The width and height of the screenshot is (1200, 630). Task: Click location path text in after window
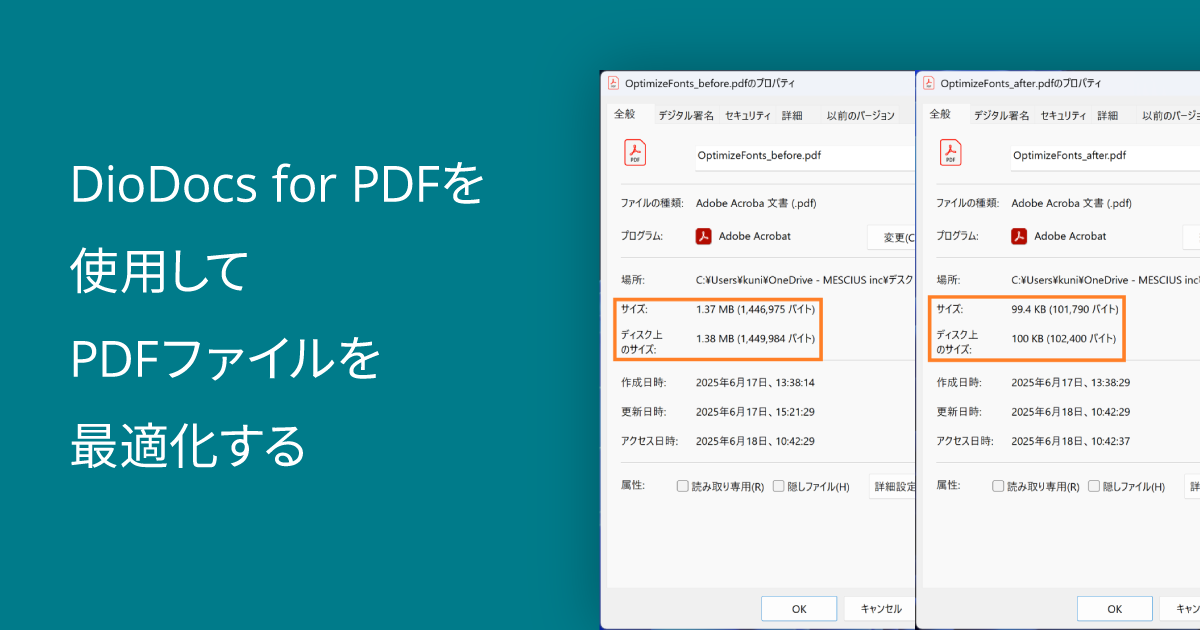[x=1105, y=280]
